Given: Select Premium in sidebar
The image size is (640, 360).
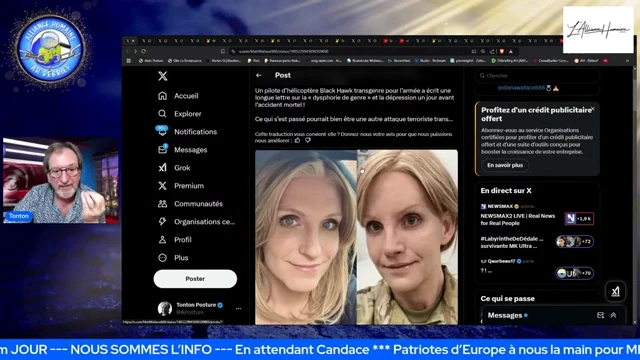Looking at the screenshot, I should coord(181,186).
